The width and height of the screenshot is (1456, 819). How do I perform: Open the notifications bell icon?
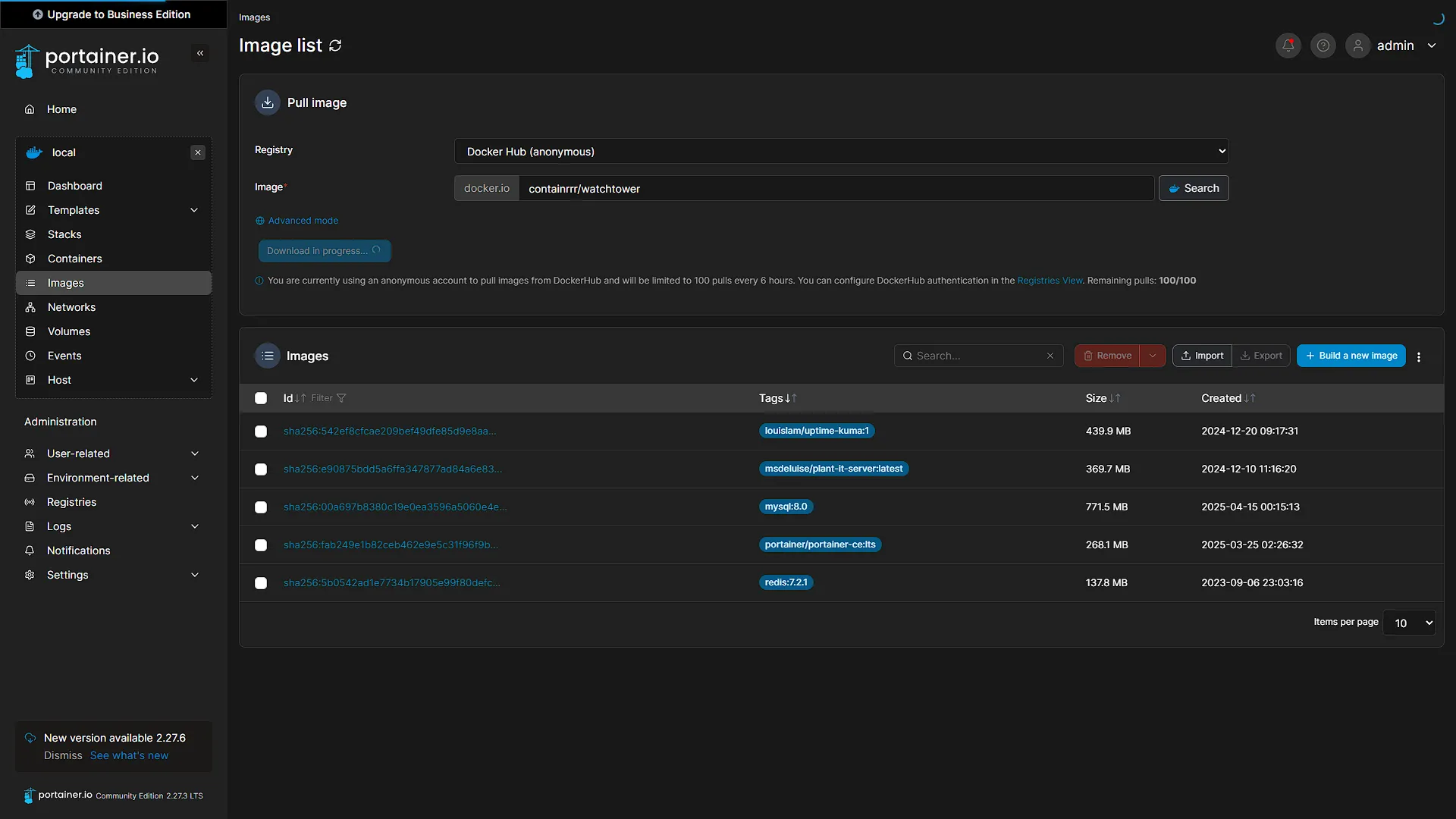pos(1288,45)
